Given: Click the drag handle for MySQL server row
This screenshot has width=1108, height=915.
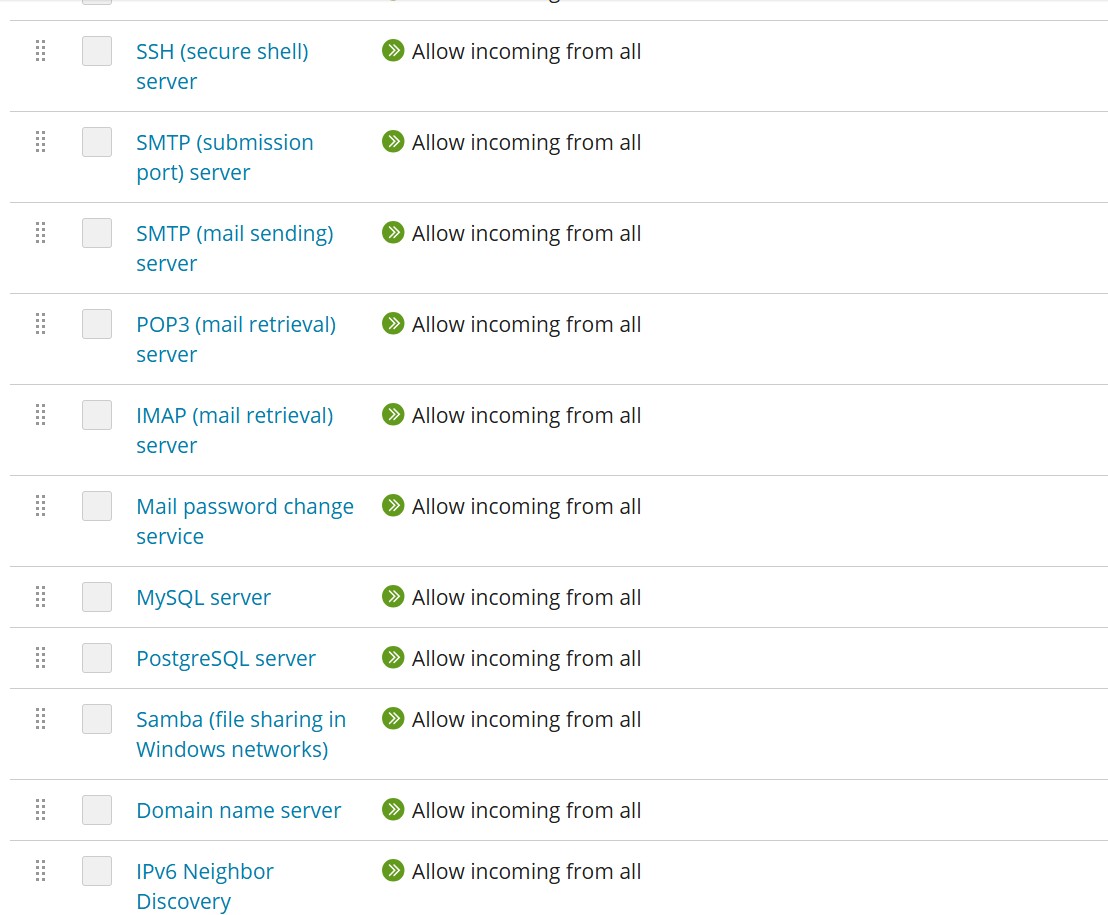Looking at the screenshot, I should (x=41, y=597).
